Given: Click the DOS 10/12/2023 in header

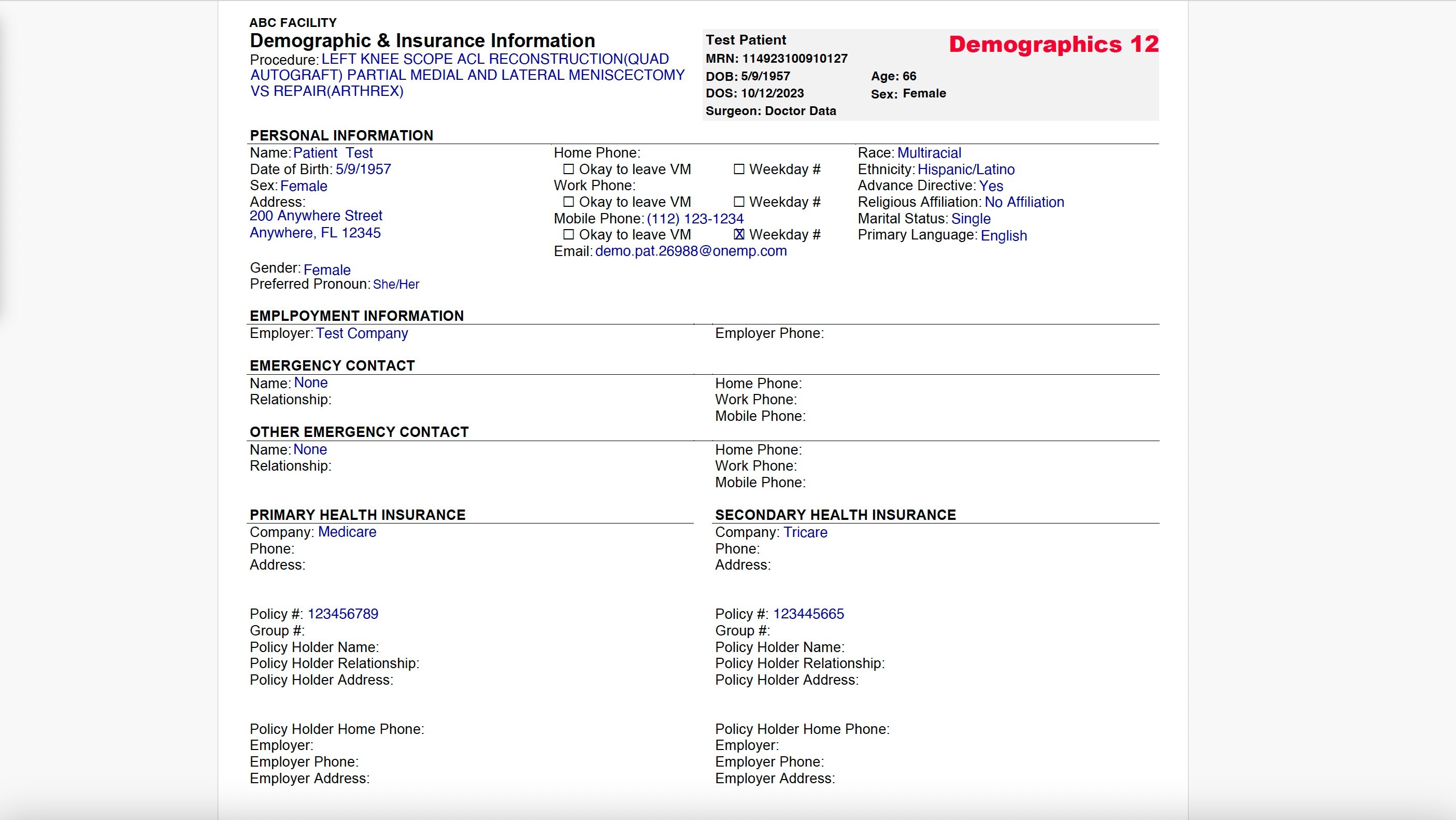Looking at the screenshot, I should [754, 93].
